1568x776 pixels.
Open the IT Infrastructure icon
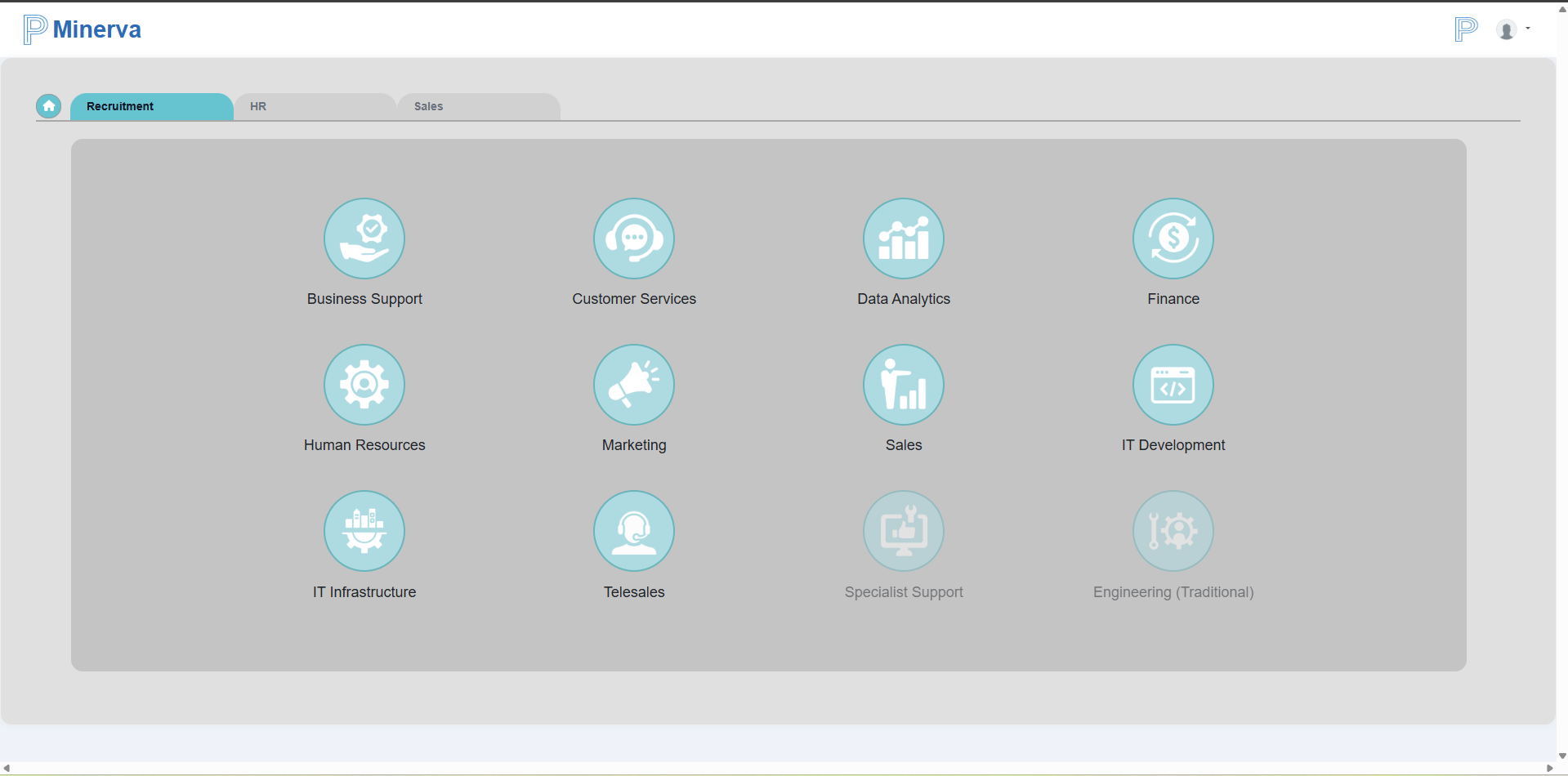click(x=364, y=531)
